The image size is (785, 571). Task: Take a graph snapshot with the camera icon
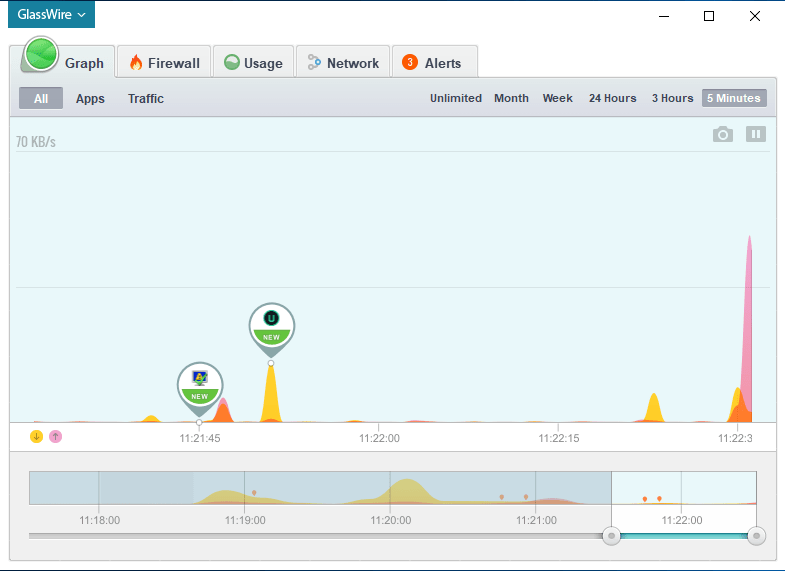(722, 134)
